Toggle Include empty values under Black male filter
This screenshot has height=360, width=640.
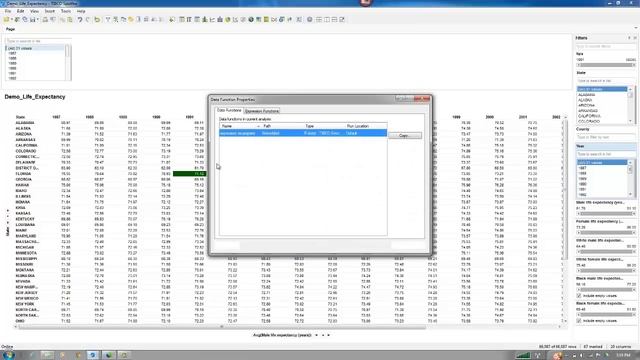(579, 295)
